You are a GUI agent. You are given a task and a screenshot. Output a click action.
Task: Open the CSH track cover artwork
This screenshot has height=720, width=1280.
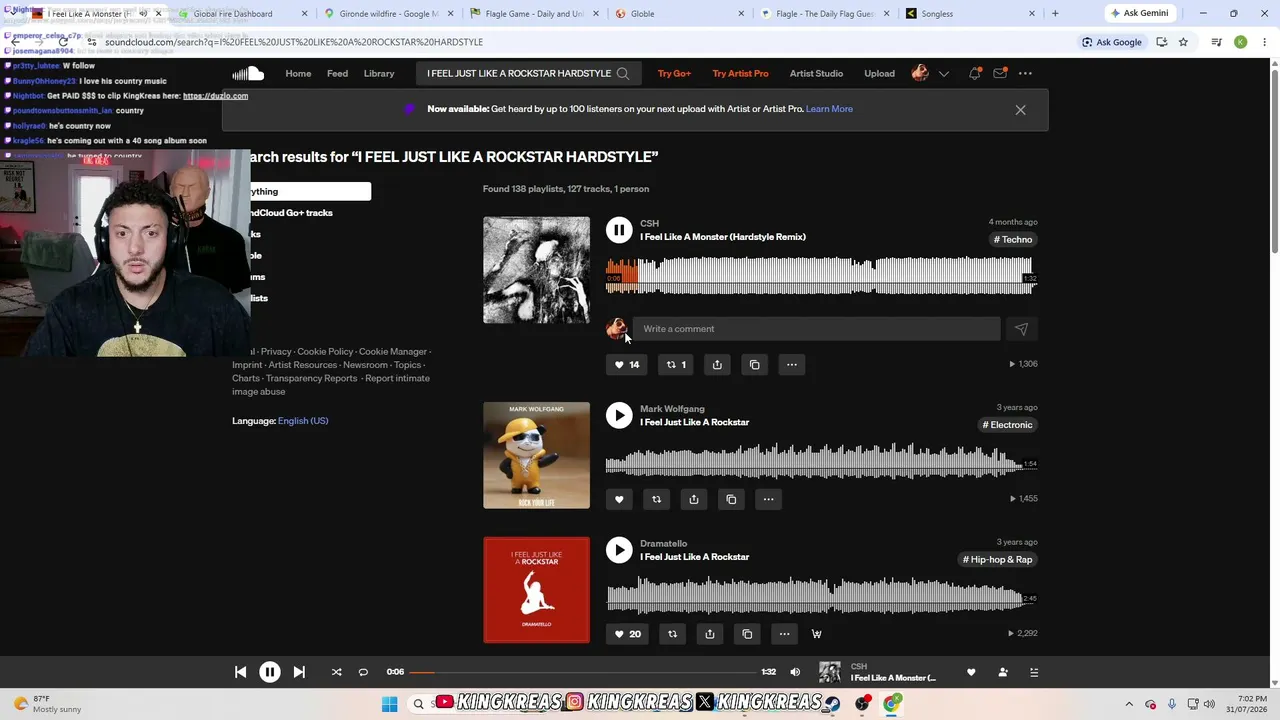[536, 270]
